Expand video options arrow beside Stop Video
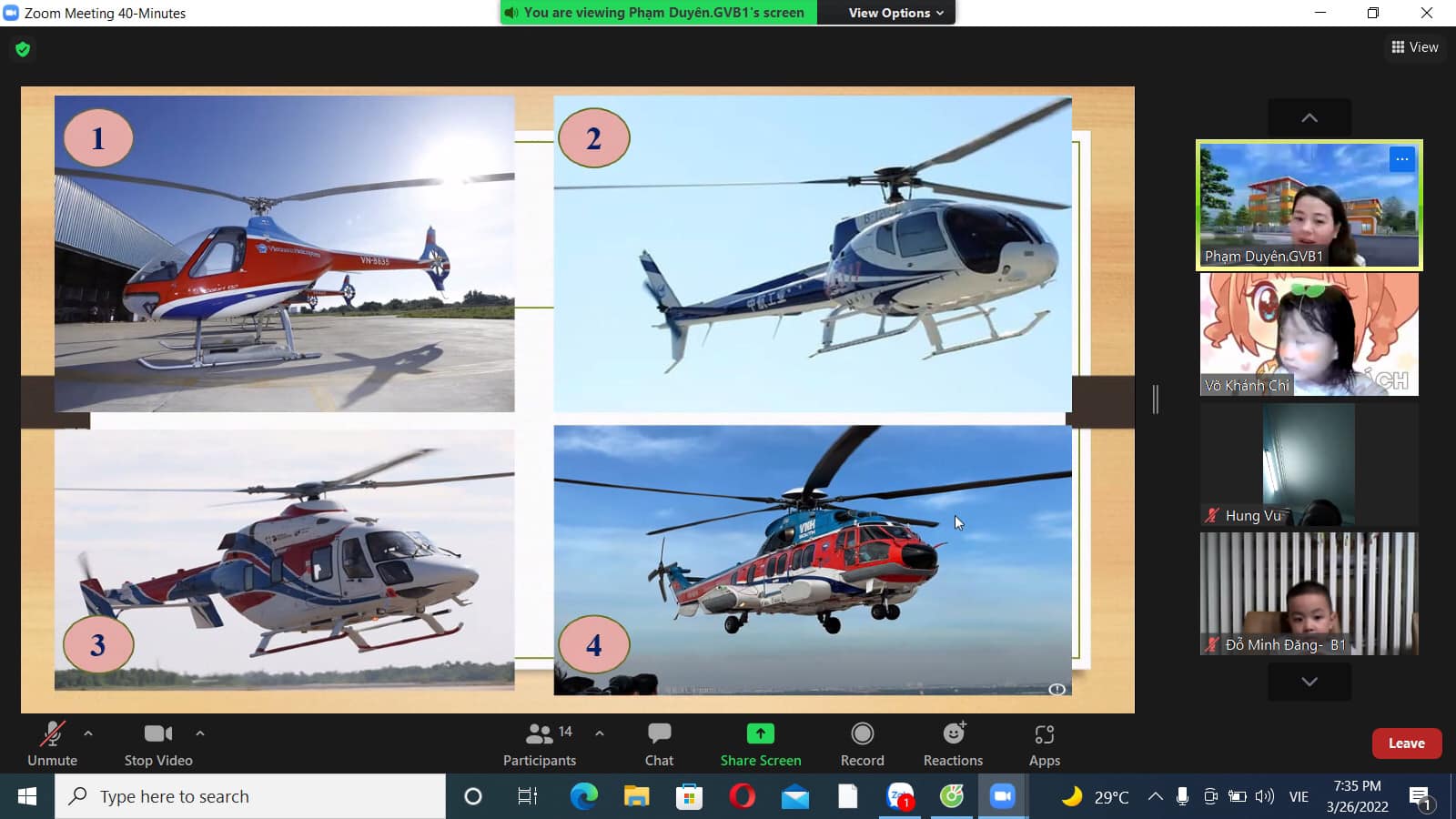Screen dimensions: 1456x819 (x=200, y=733)
